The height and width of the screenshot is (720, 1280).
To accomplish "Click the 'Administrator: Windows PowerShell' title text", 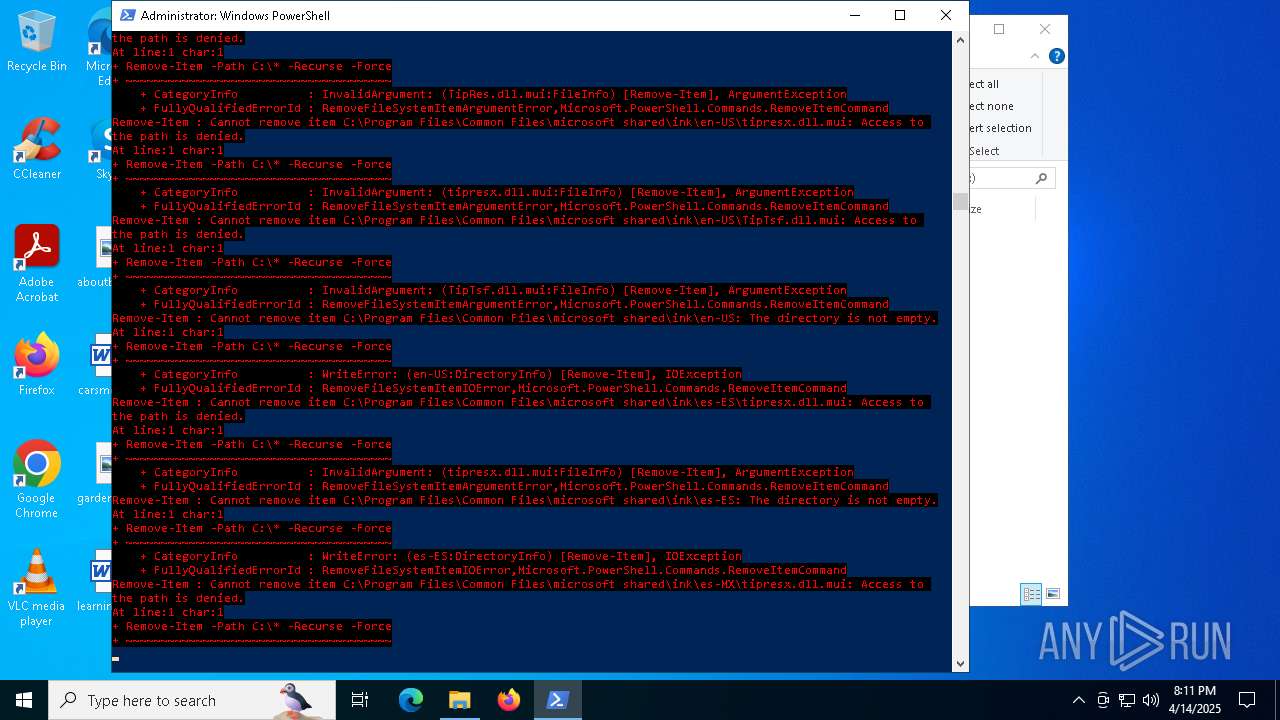I will tap(235, 15).
